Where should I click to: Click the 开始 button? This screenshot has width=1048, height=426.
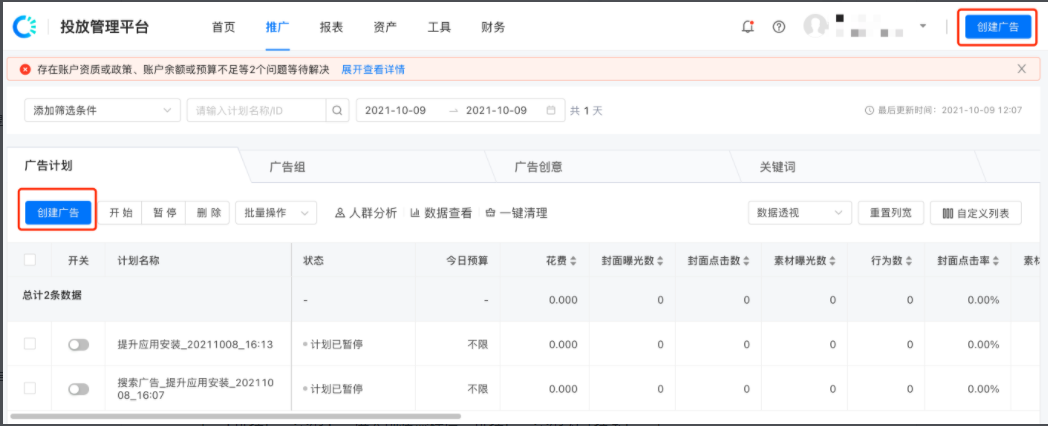121,213
